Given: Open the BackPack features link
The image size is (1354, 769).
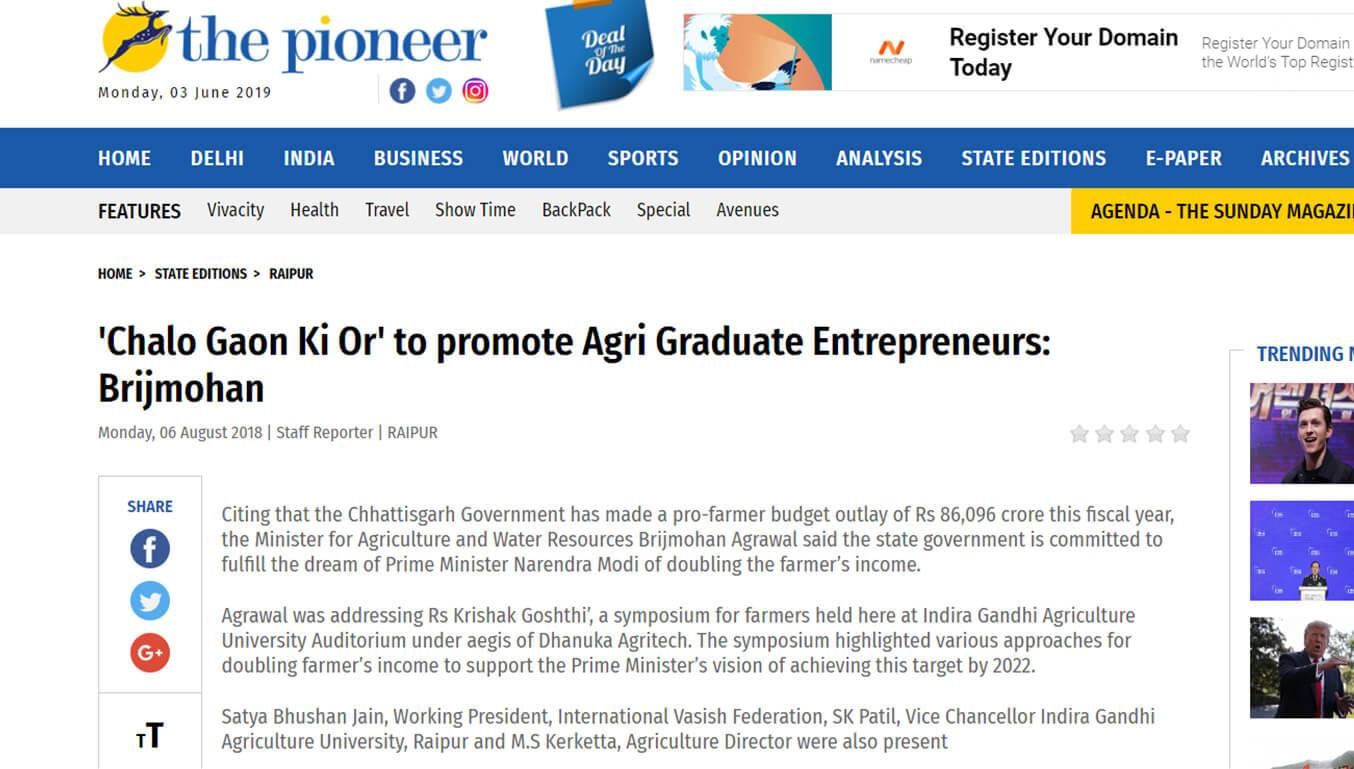Looking at the screenshot, I should click(x=576, y=210).
